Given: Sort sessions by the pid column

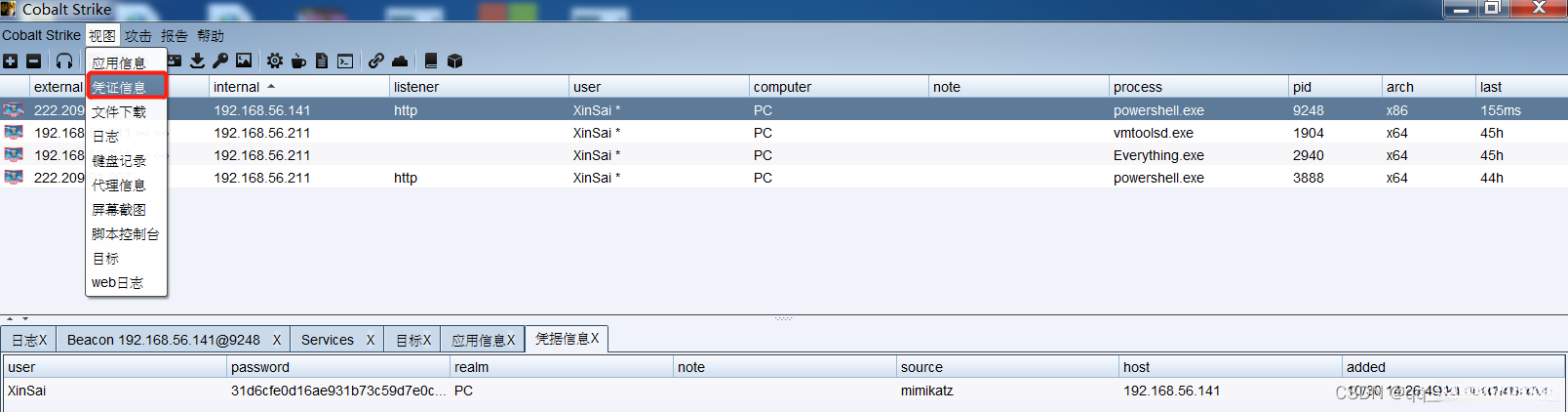Looking at the screenshot, I should coord(1335,87).
